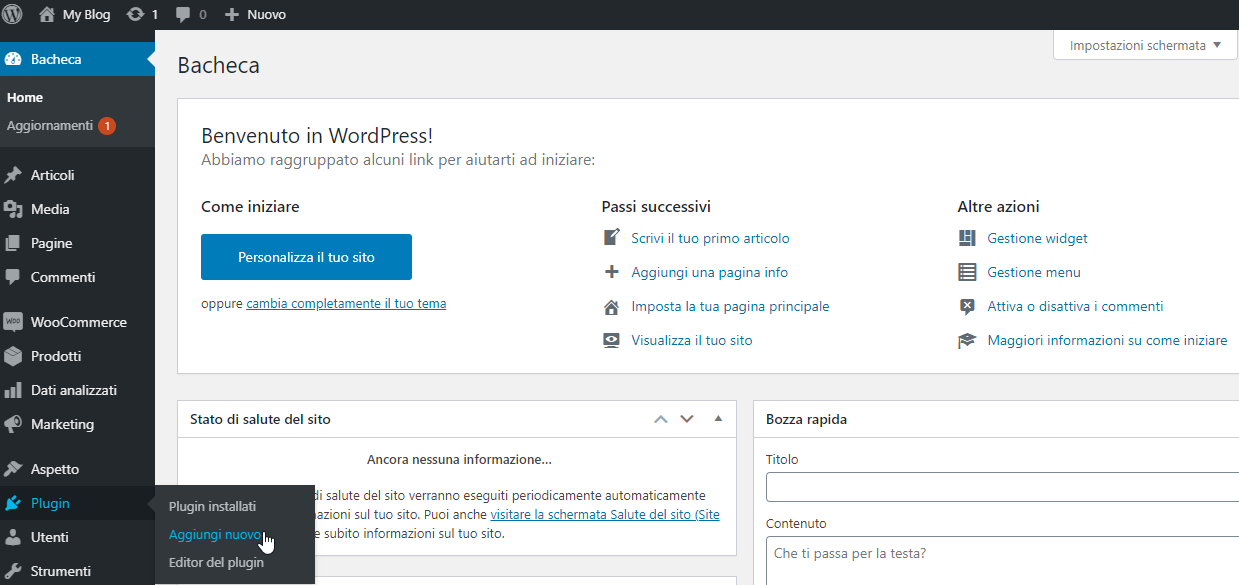Follow visitare la schermata Salute del sito link
Screen dimensions: 1239x585
click(605, 515)
